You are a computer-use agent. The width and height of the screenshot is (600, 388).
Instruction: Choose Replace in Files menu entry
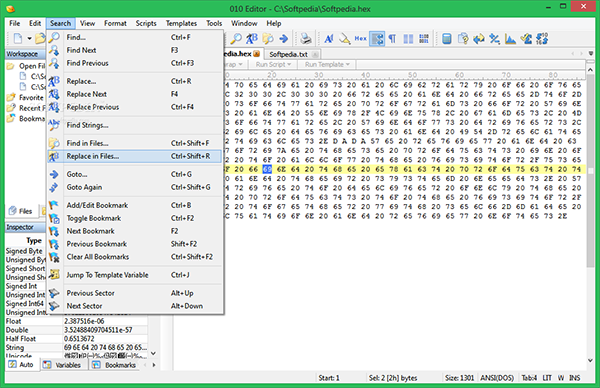(x=134, y=156)
